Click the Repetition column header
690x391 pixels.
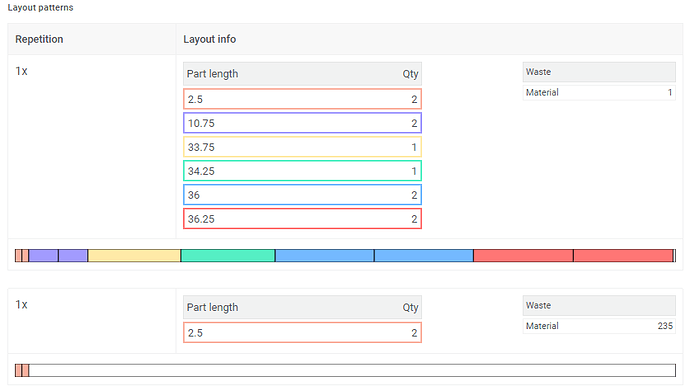[x=39, y=39]
